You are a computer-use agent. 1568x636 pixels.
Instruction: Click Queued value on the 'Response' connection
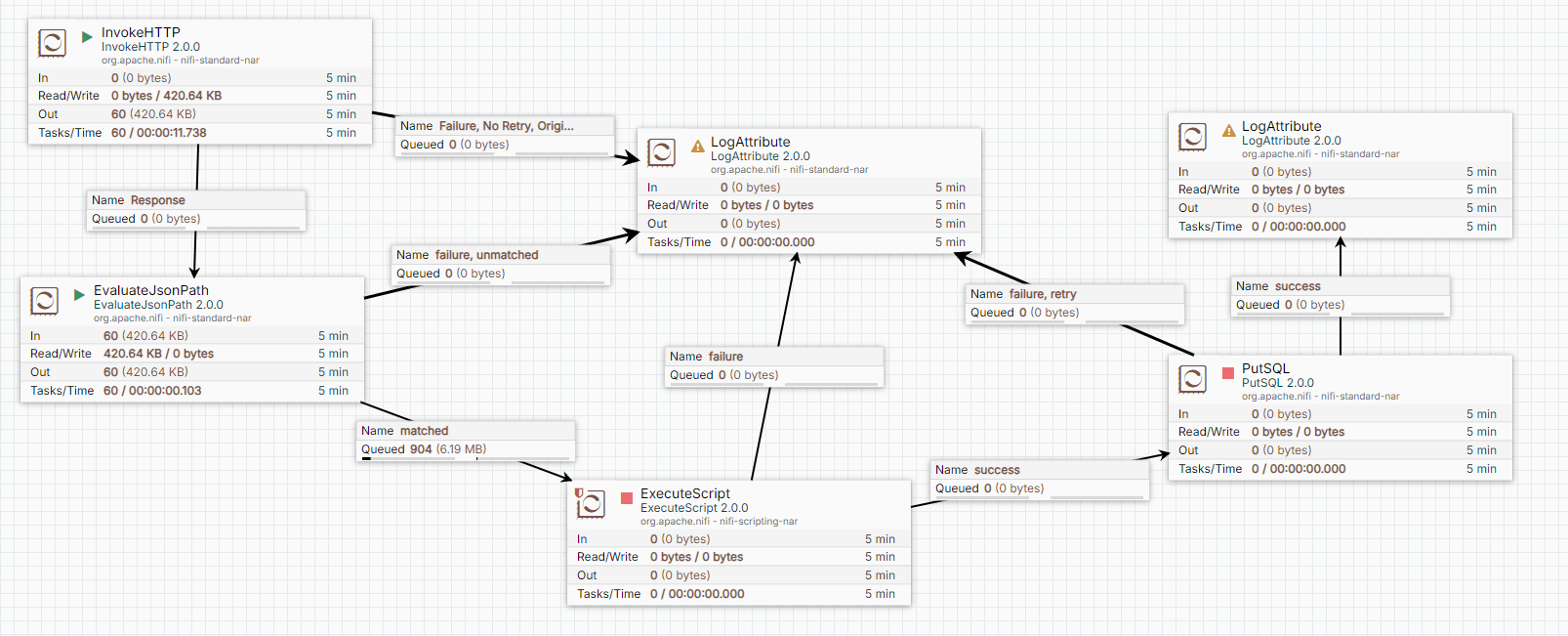click(x=170, y=219)
